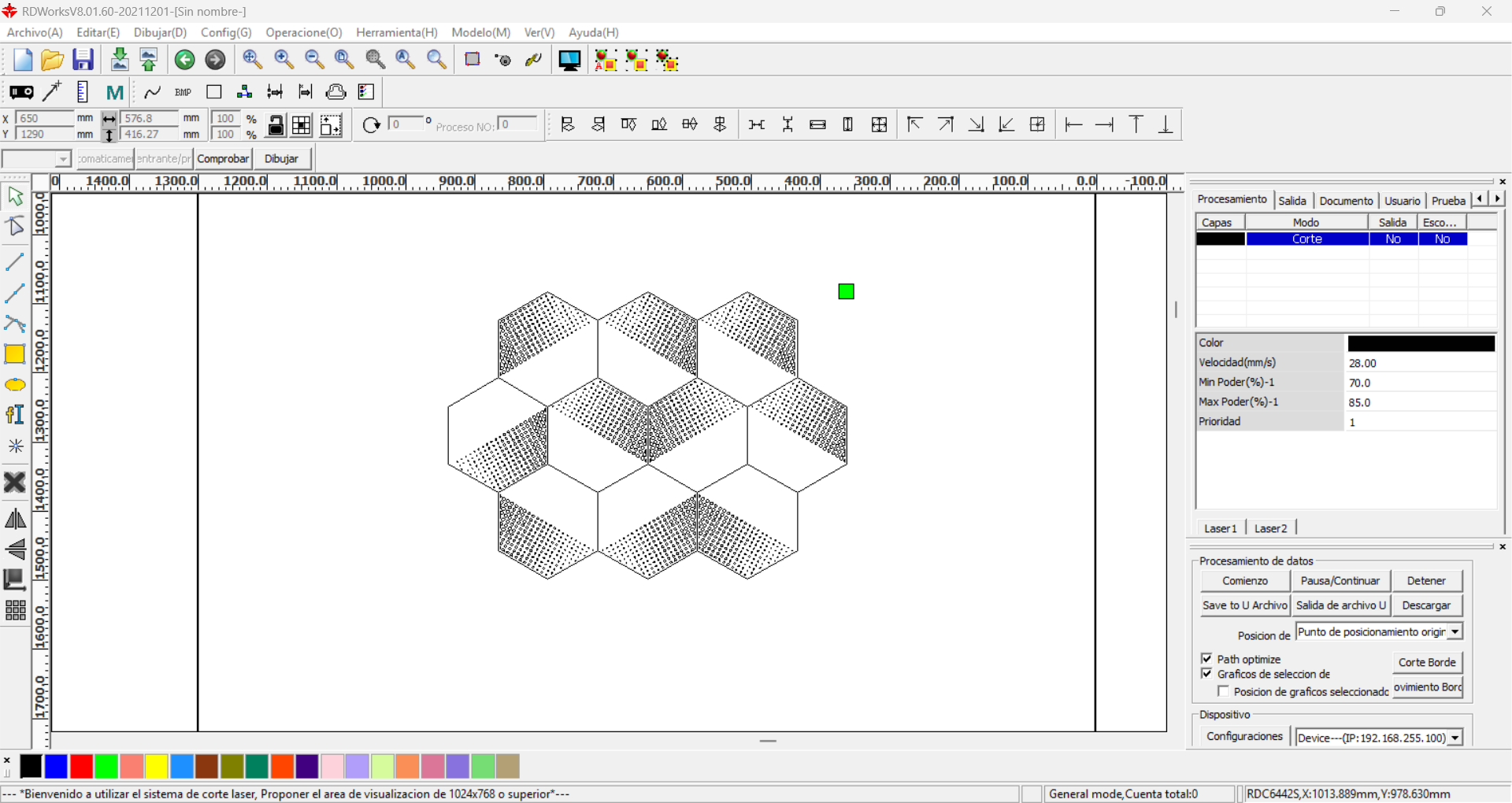Image resolution: width=1512 pixels, height=803 pixels.
Task: Select the node edit tool
Action: pyautogui.click(x=15, y=228)
